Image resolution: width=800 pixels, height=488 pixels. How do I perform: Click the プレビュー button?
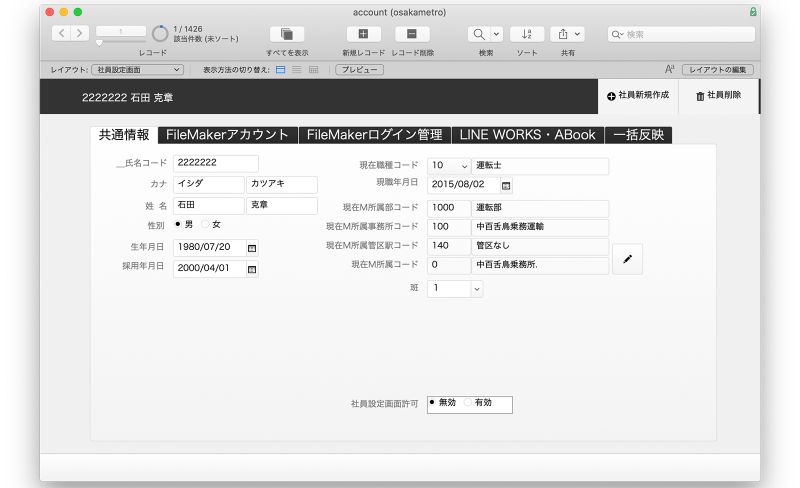pos(359,69)
